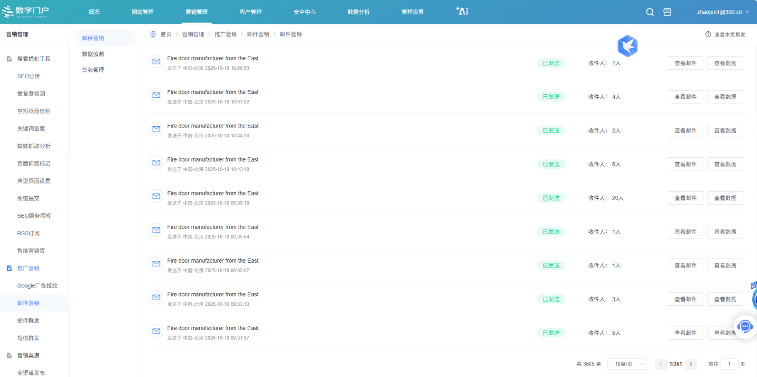The height and width of the screenshot is (377, 757).
Task: Click the jump-to-page number input
Action: 729,364
